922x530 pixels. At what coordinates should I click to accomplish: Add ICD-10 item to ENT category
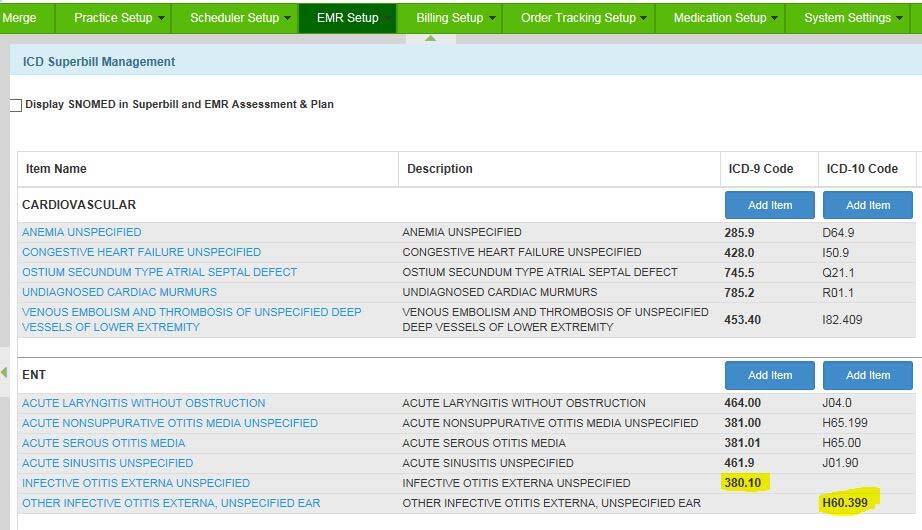pyautogui.click(x=867, y=375)
